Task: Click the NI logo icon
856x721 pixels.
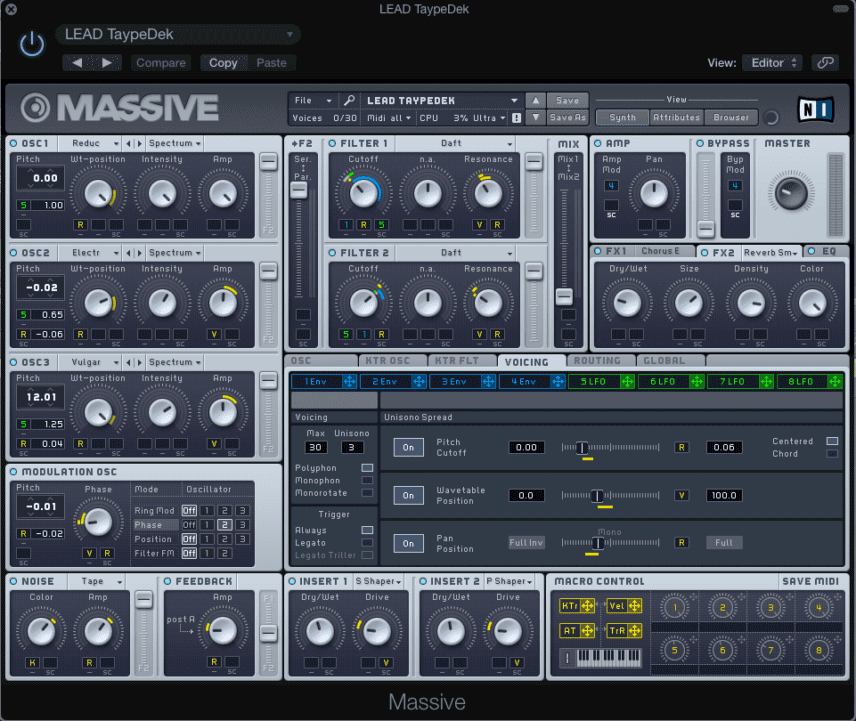Action: click(x=816, y=109)
